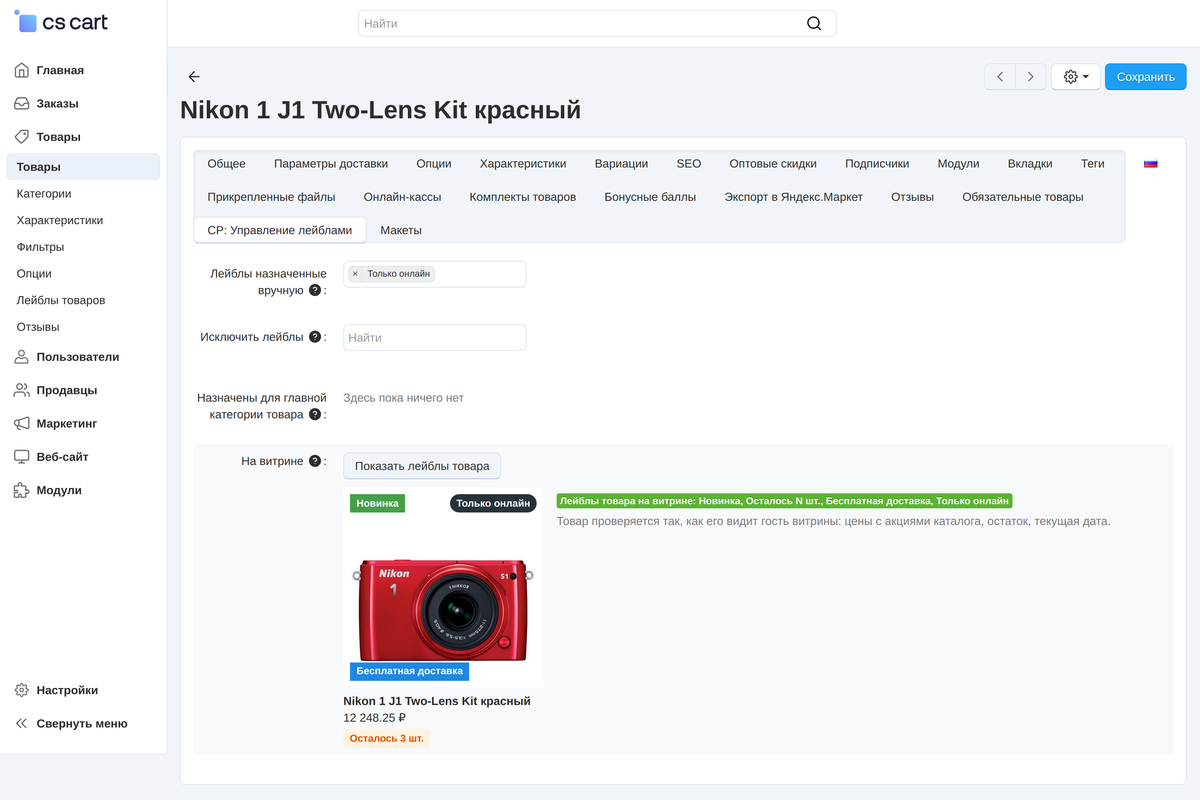Switch to the 'Бонусные баллы' tab
1200x800 pixels.
point(650,197)
